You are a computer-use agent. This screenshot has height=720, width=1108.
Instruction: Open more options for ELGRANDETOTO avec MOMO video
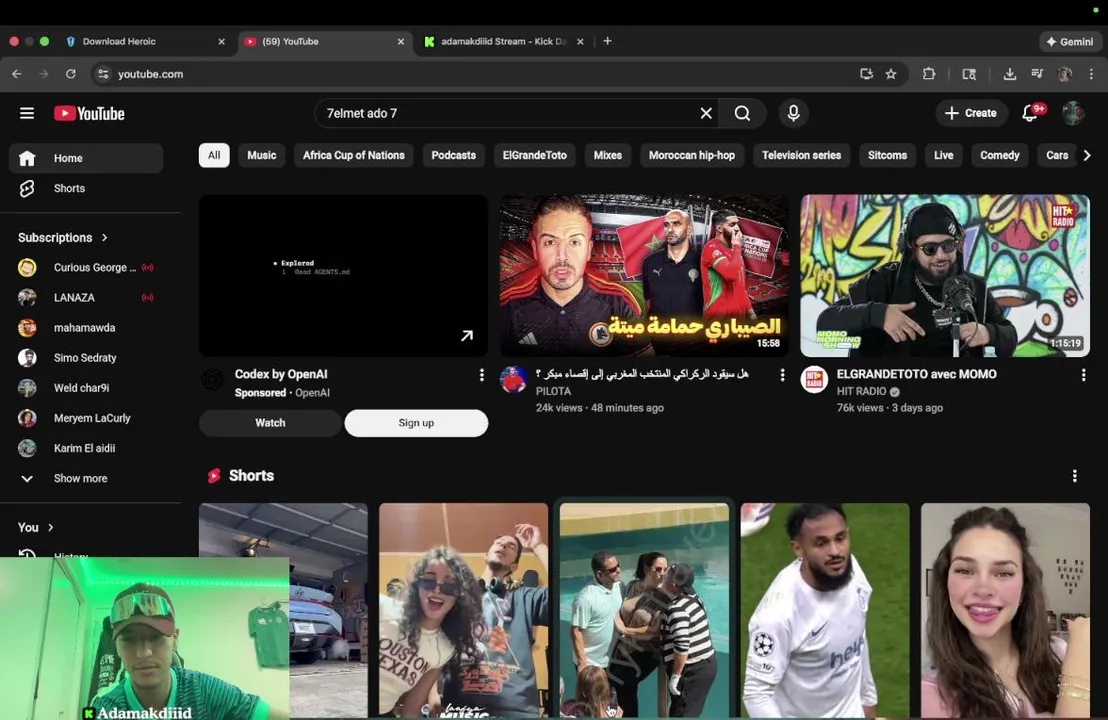[x=1083, y=375]
